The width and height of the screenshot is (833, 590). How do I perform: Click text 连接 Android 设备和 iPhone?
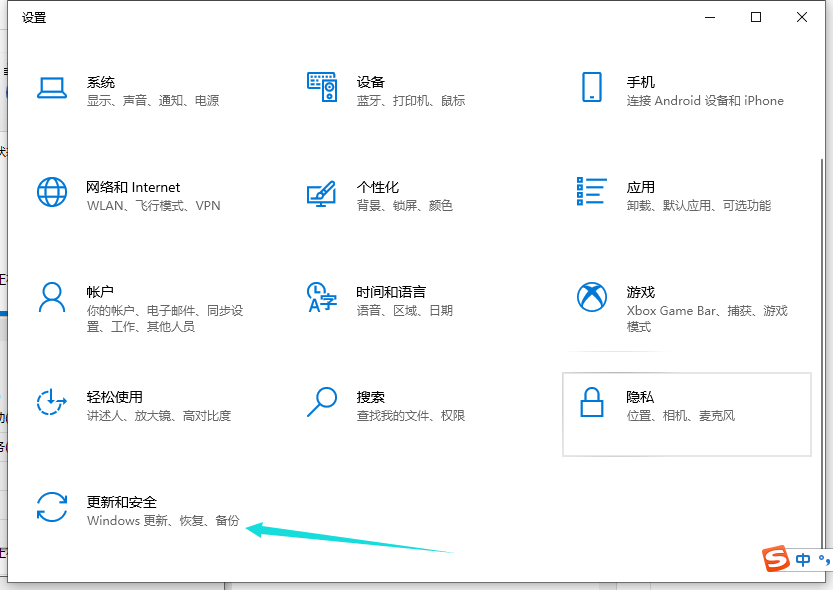705,100
